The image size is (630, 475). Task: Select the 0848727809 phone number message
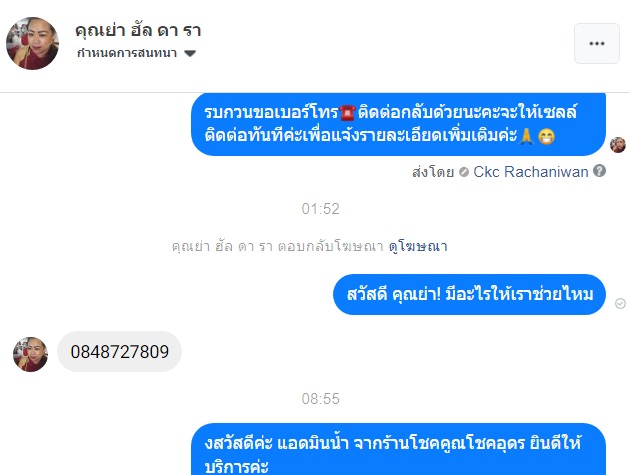click(119, 352)
